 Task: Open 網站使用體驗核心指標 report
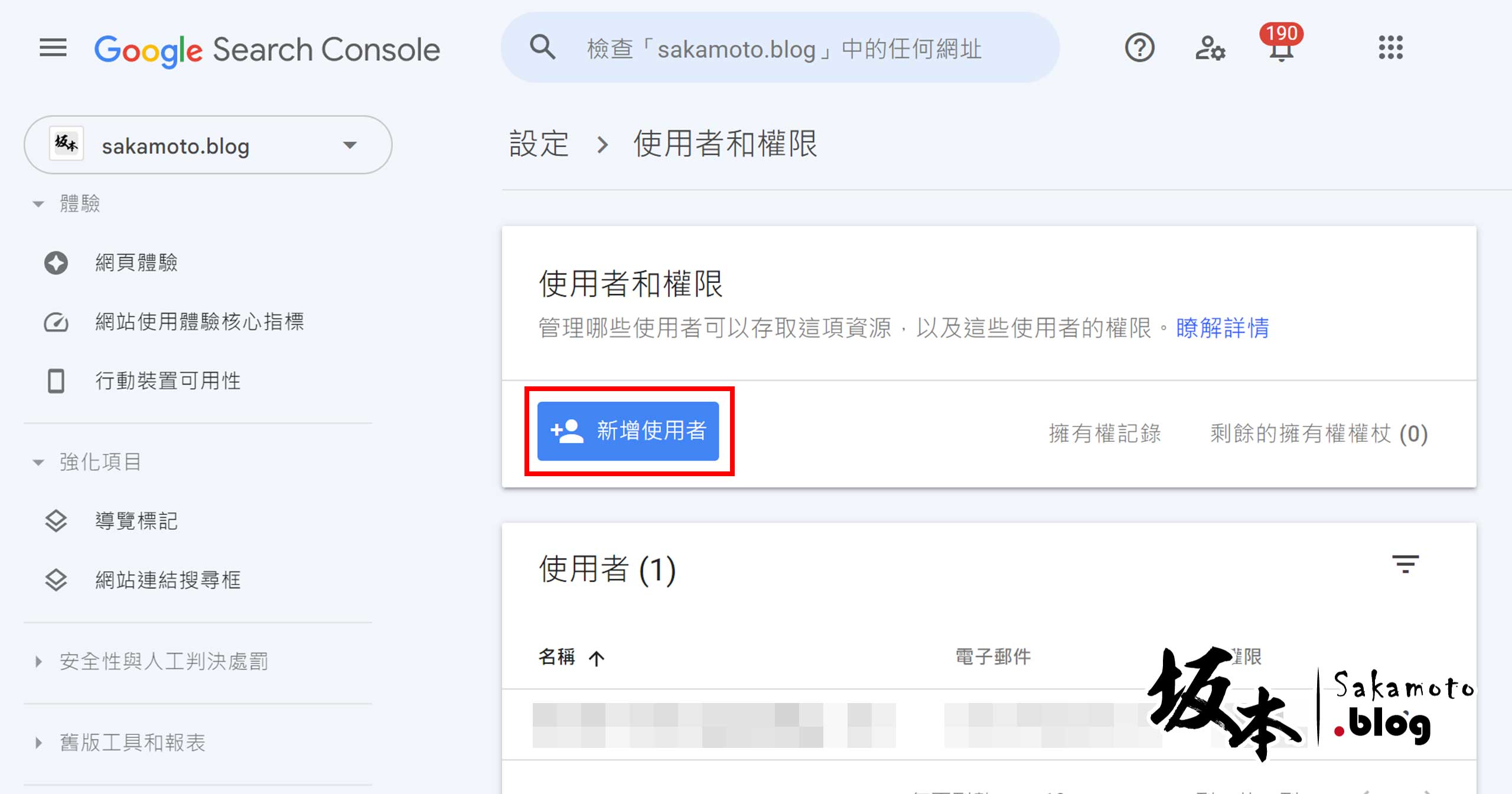click(x=198, y=322)
